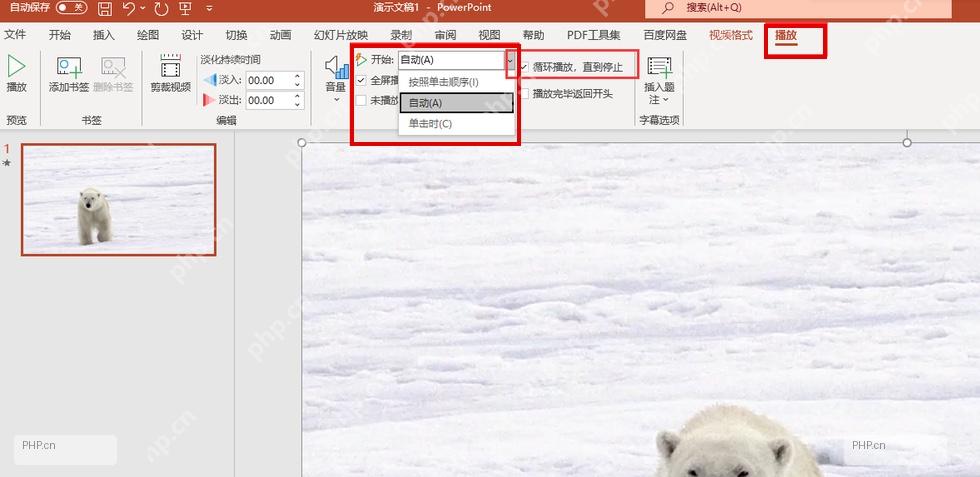Image resolution: width=980 pixels, height=477 pixels.
Task: Switch to the PDF工具集 ribbon tab
Action: [594, 35]
